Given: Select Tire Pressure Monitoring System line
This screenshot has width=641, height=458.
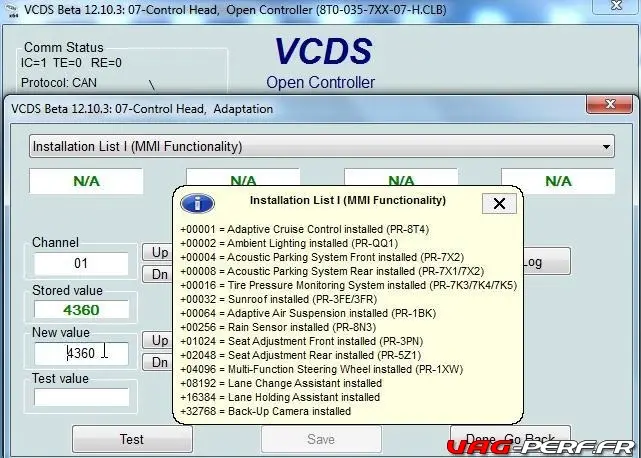Looking at the screenshot, I should (349, 285).
